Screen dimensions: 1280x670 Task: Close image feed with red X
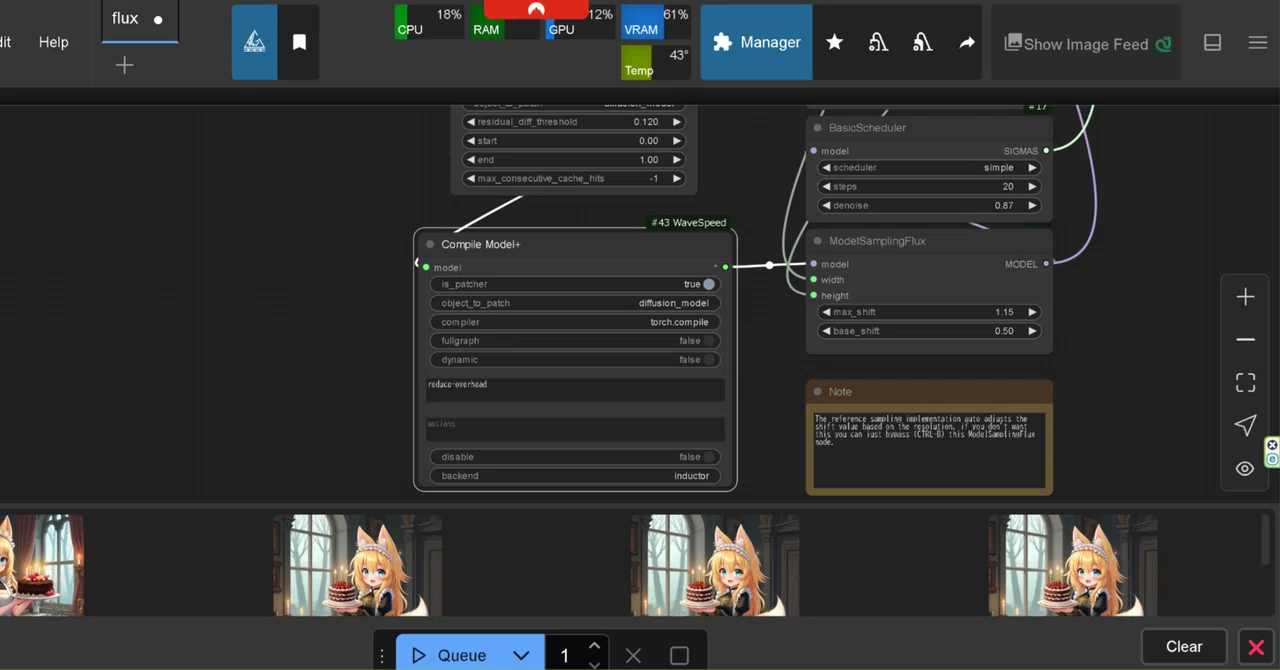click(1256, 647)
